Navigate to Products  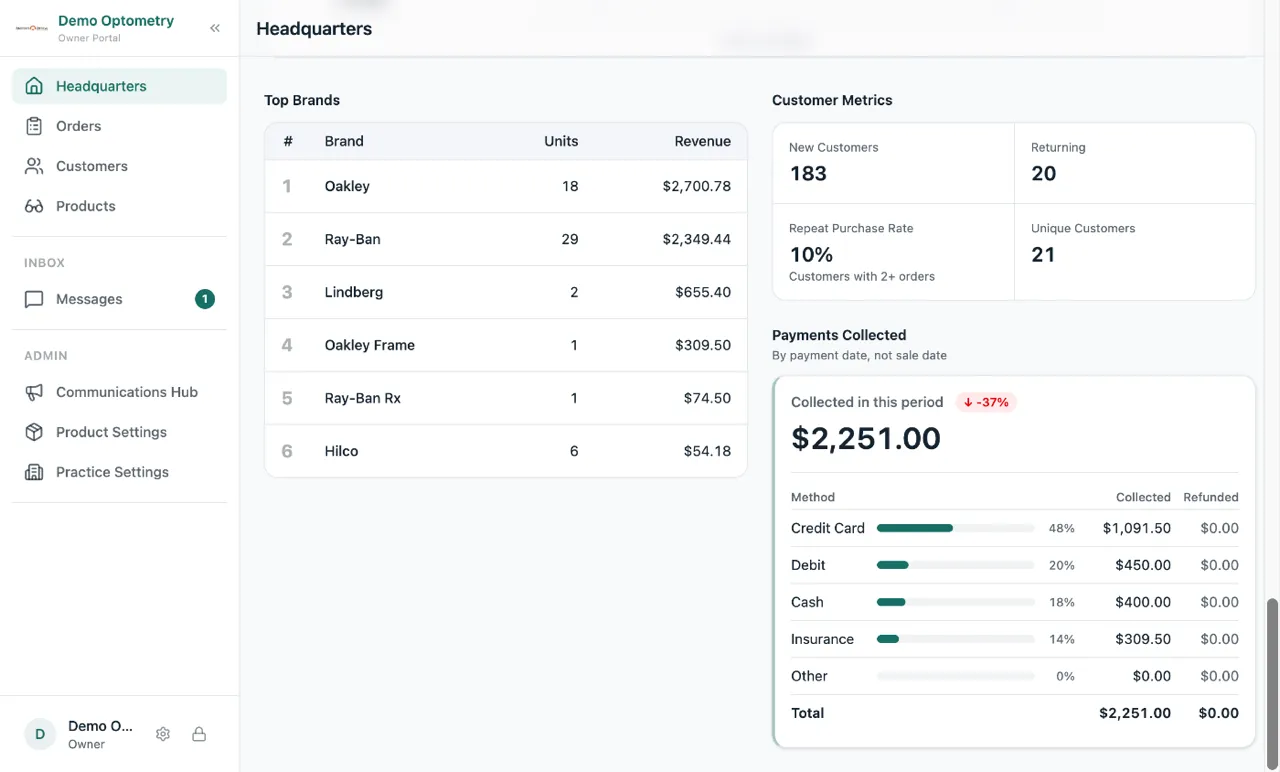(119, 206)
